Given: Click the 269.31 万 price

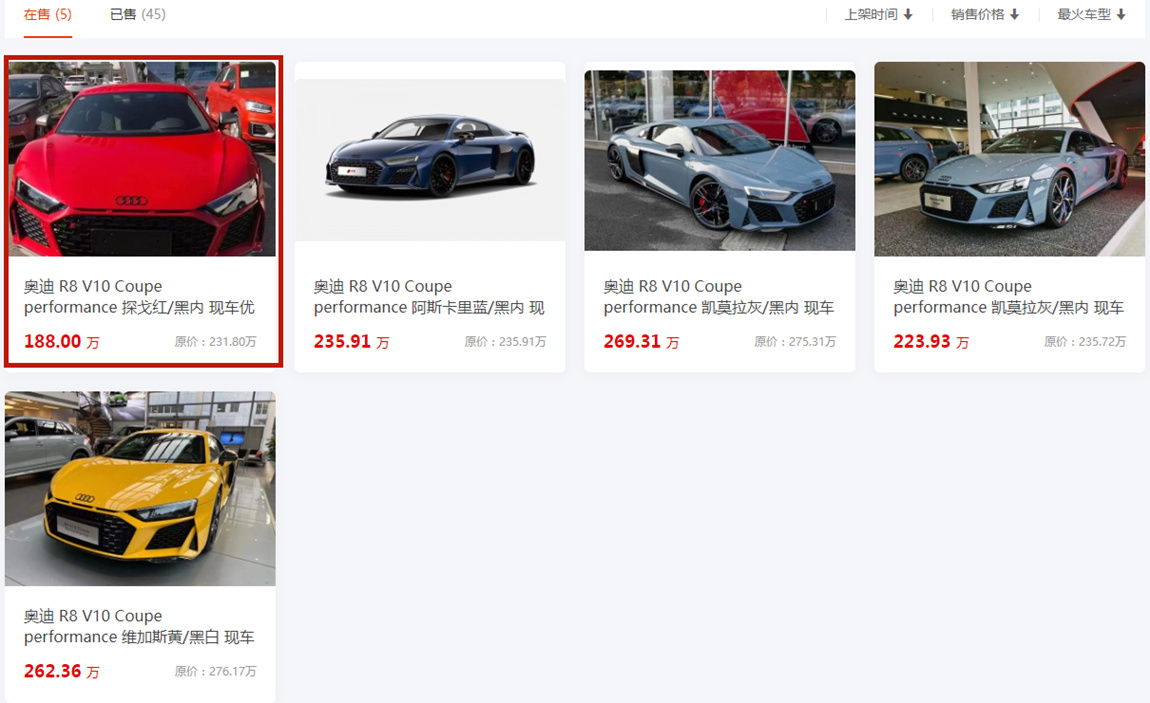Looking at the screenshot, I should pos(641,342).
